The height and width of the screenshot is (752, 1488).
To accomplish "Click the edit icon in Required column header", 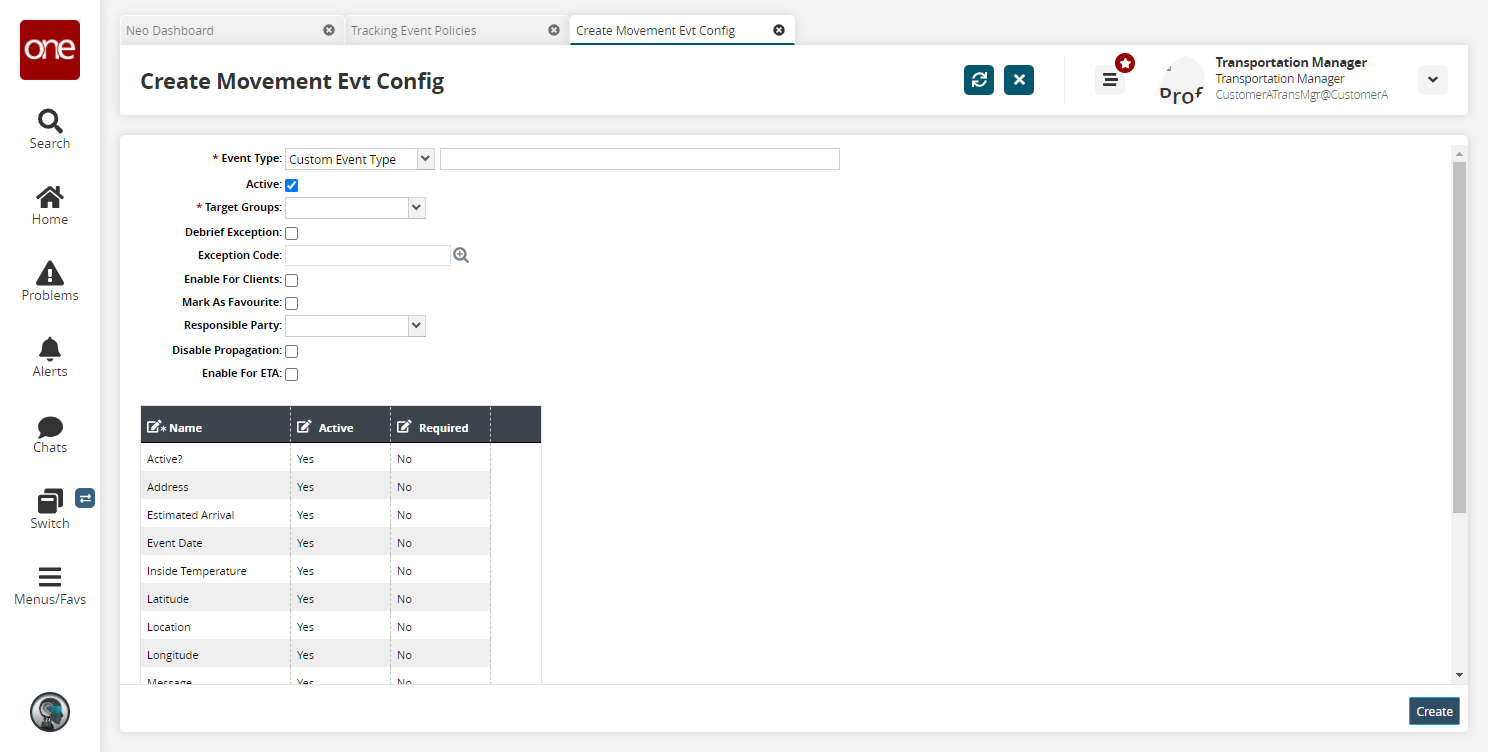I will (404, 427).
